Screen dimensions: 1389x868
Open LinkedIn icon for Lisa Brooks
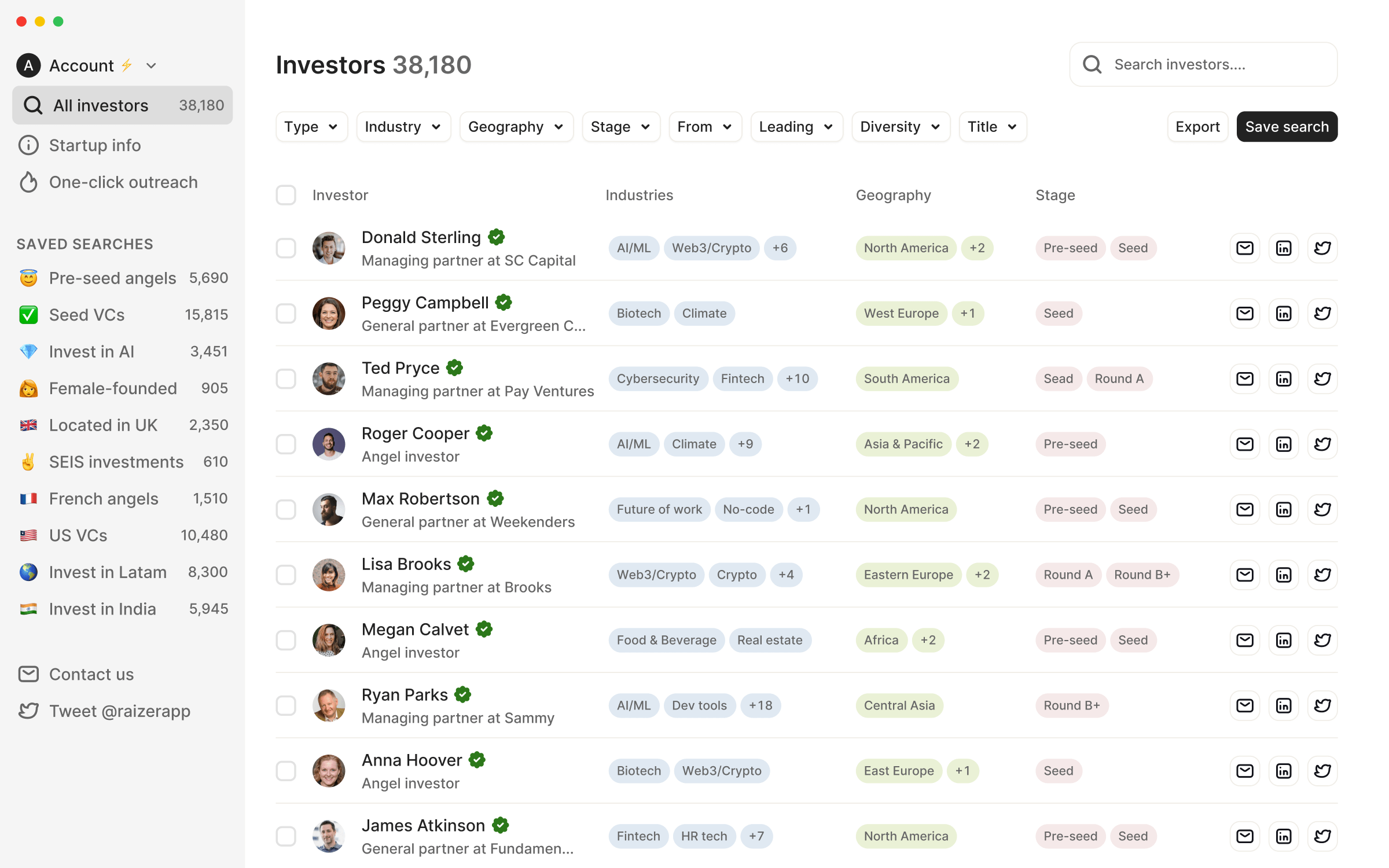(x=1283, y=575)
